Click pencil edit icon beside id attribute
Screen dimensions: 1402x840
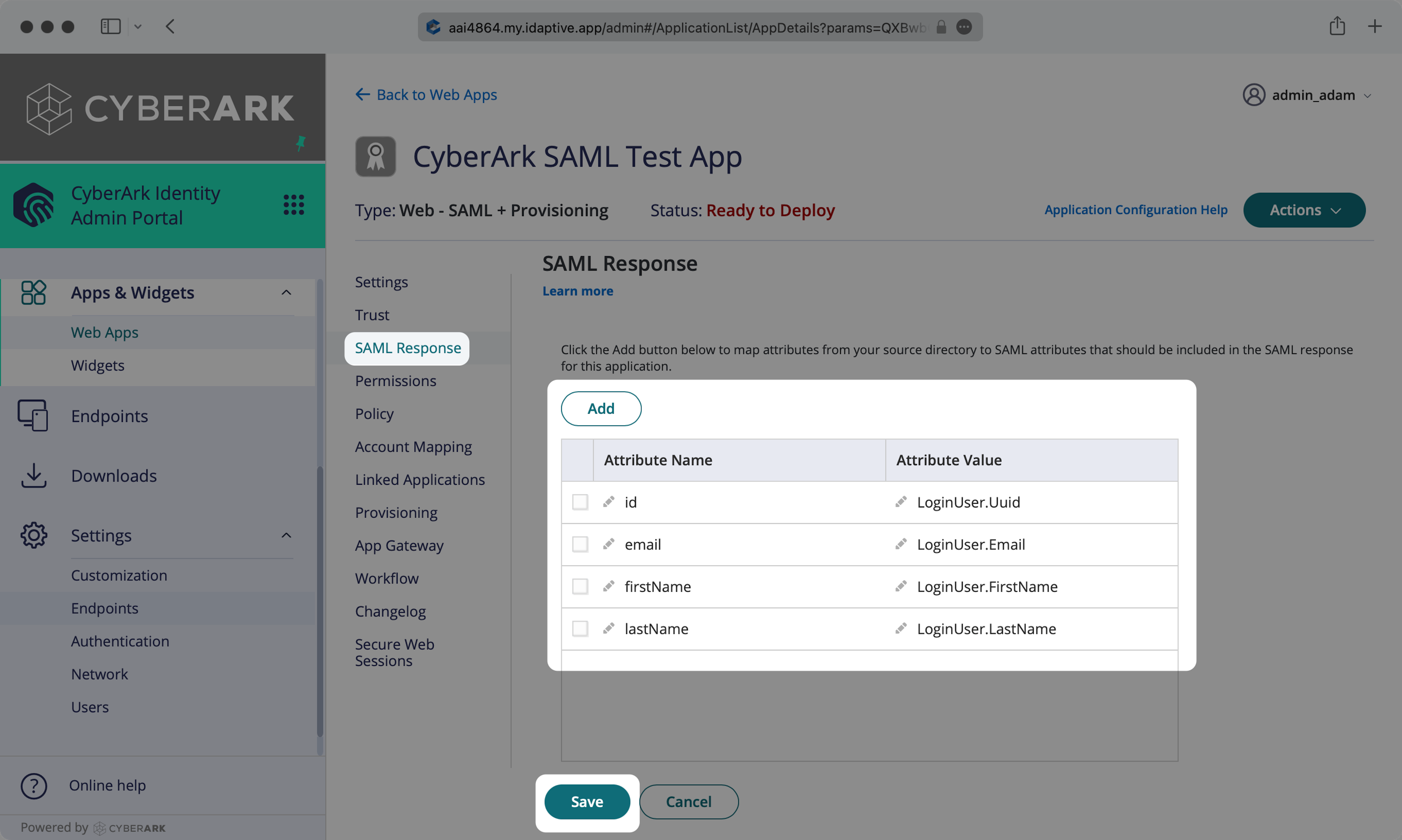[609, 502]
